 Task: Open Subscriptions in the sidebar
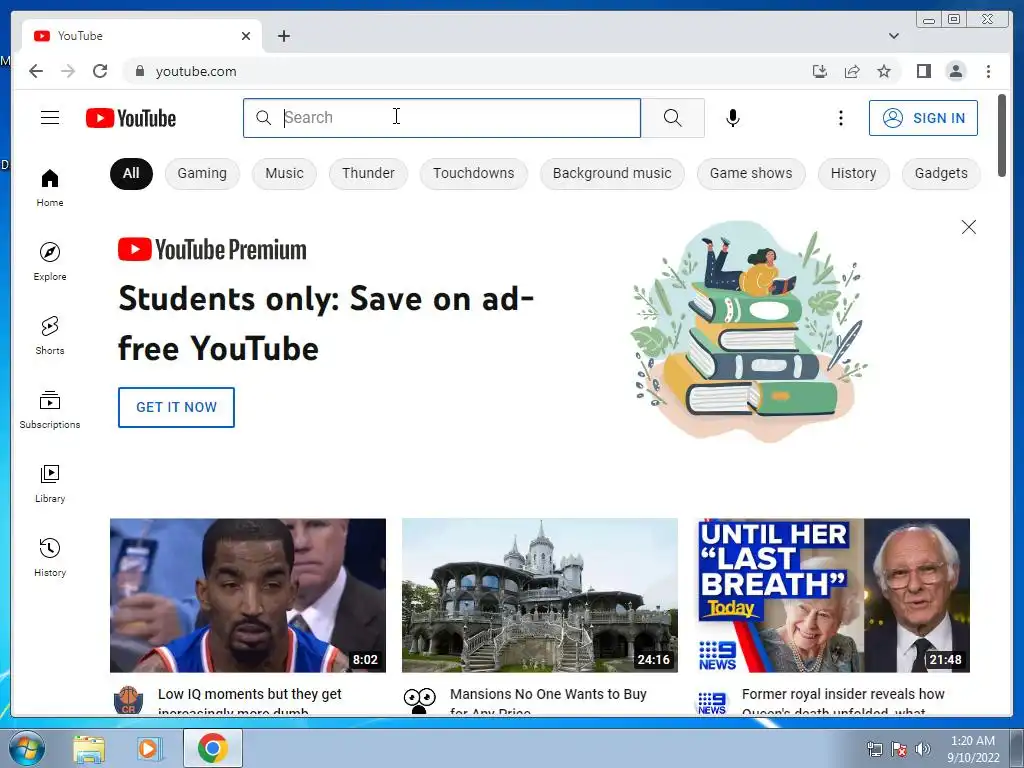point(50,409)
